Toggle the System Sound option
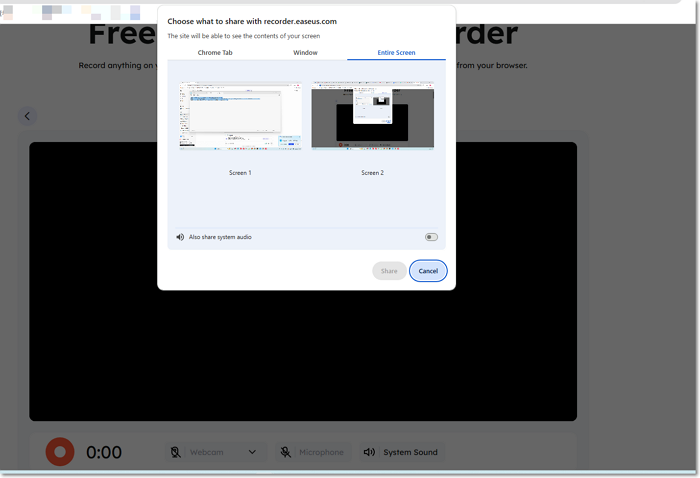700x478 pixels. coord(402,452)
